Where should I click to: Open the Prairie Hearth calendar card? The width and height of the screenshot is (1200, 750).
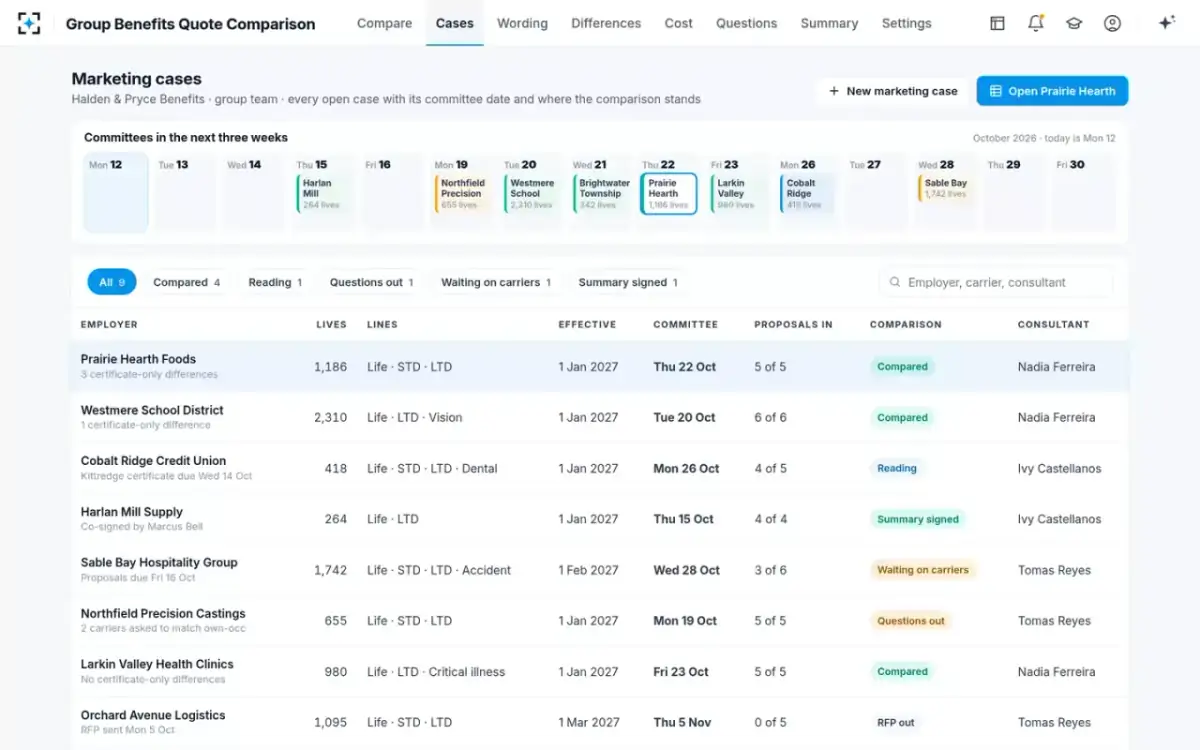tap(669, 193)
